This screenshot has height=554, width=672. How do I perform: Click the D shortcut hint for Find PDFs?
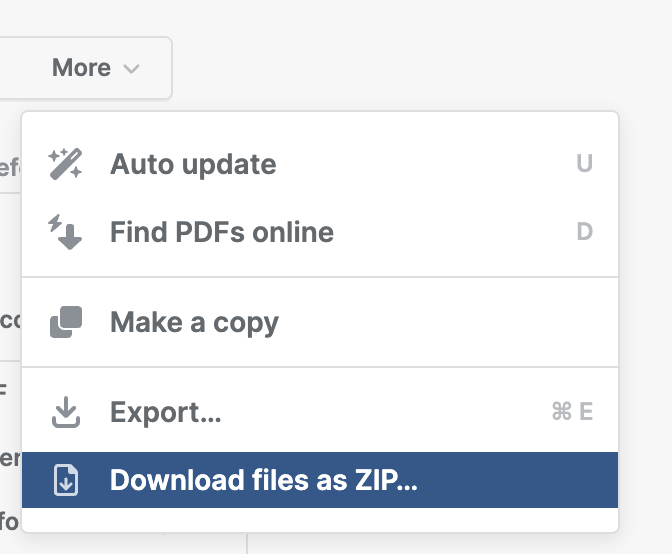[584, 232]
